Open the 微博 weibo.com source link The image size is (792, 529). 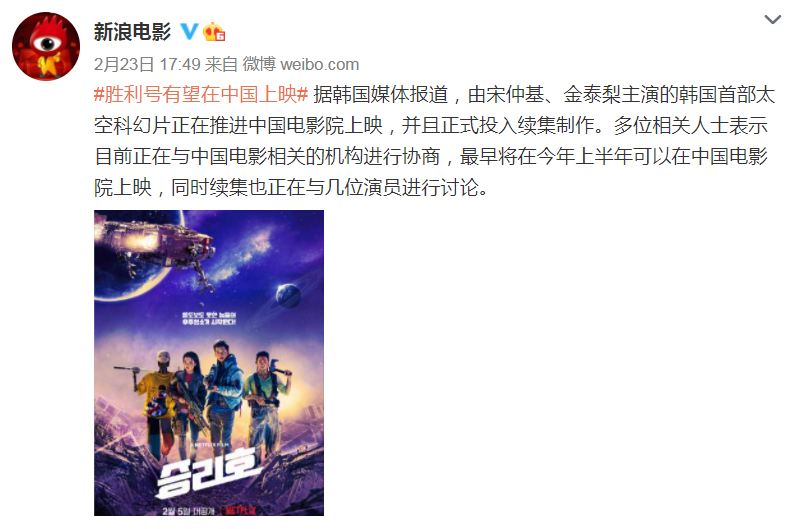tap(301, 64)
